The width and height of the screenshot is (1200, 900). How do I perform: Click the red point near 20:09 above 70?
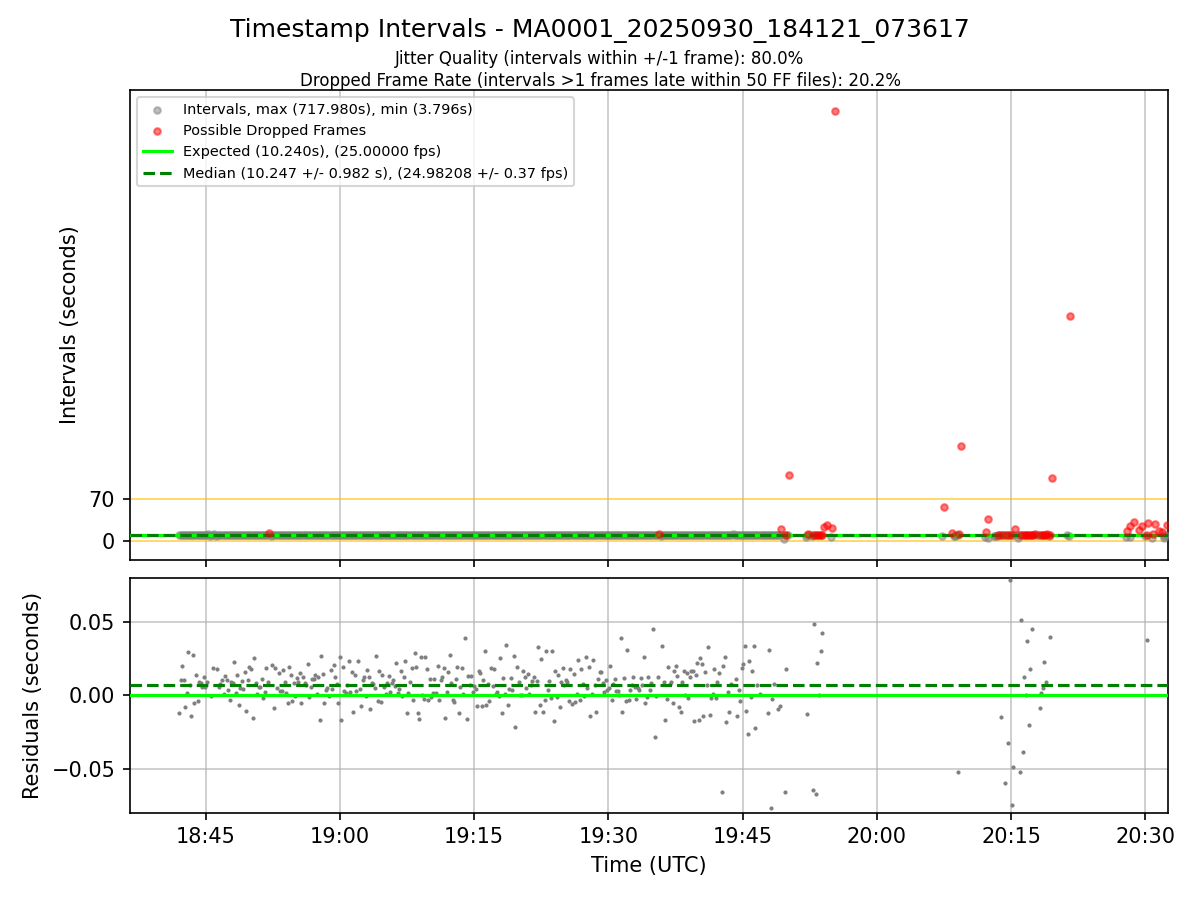point(961,446)
